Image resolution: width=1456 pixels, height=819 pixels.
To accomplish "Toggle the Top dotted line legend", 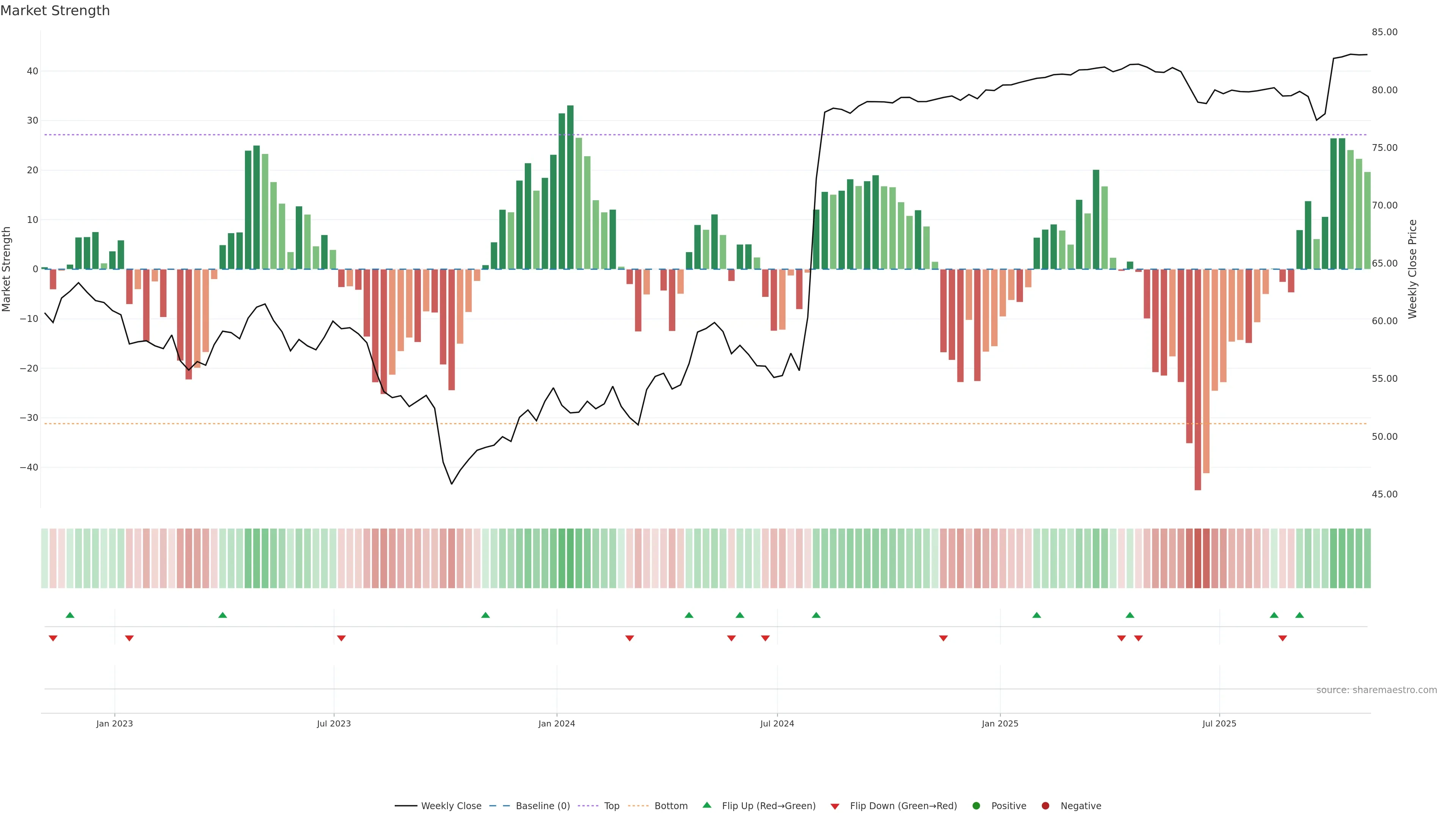I will 588,806.
